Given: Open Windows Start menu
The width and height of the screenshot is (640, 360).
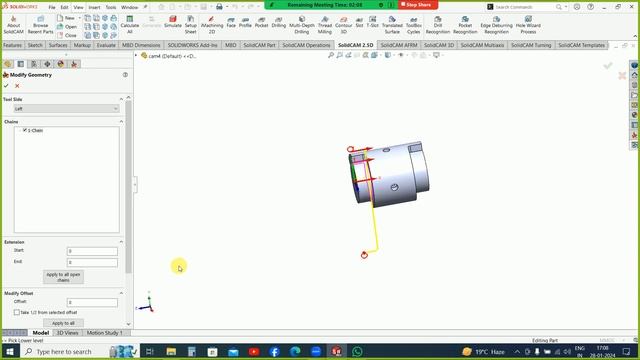Looking at the screenshot, I should [10, 351].
